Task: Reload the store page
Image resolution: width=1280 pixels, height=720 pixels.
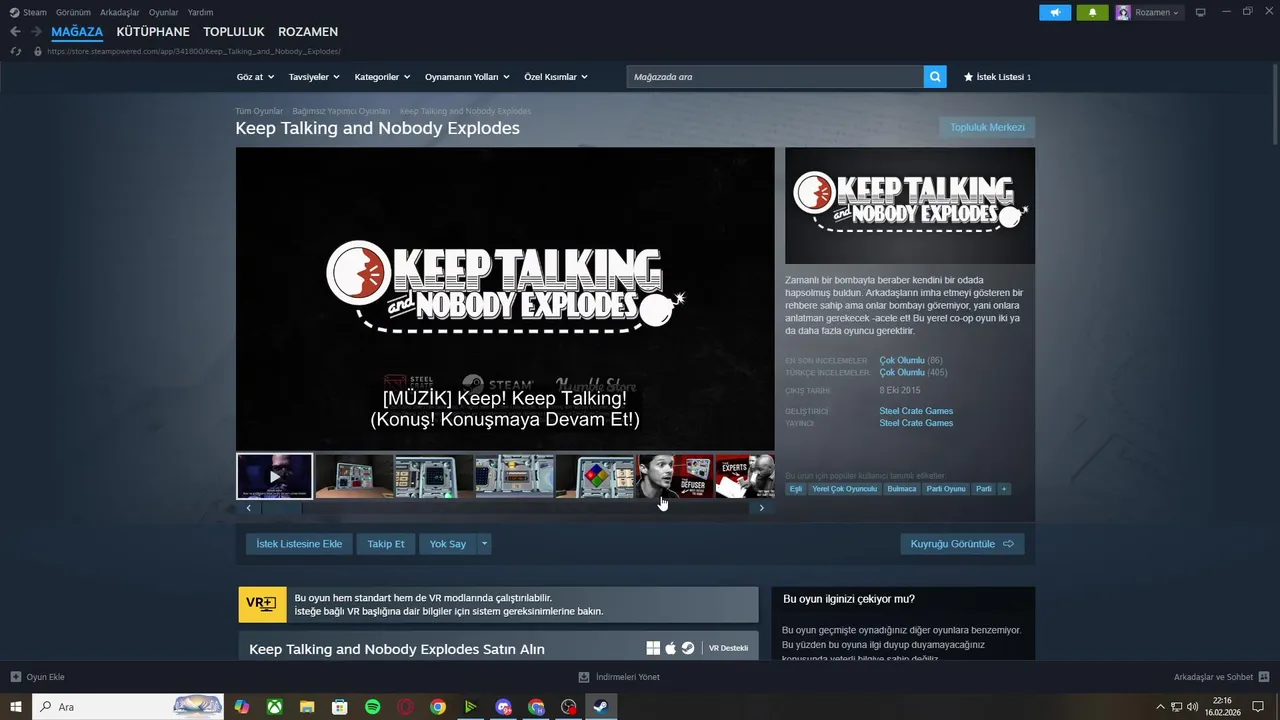Action: 15,51
